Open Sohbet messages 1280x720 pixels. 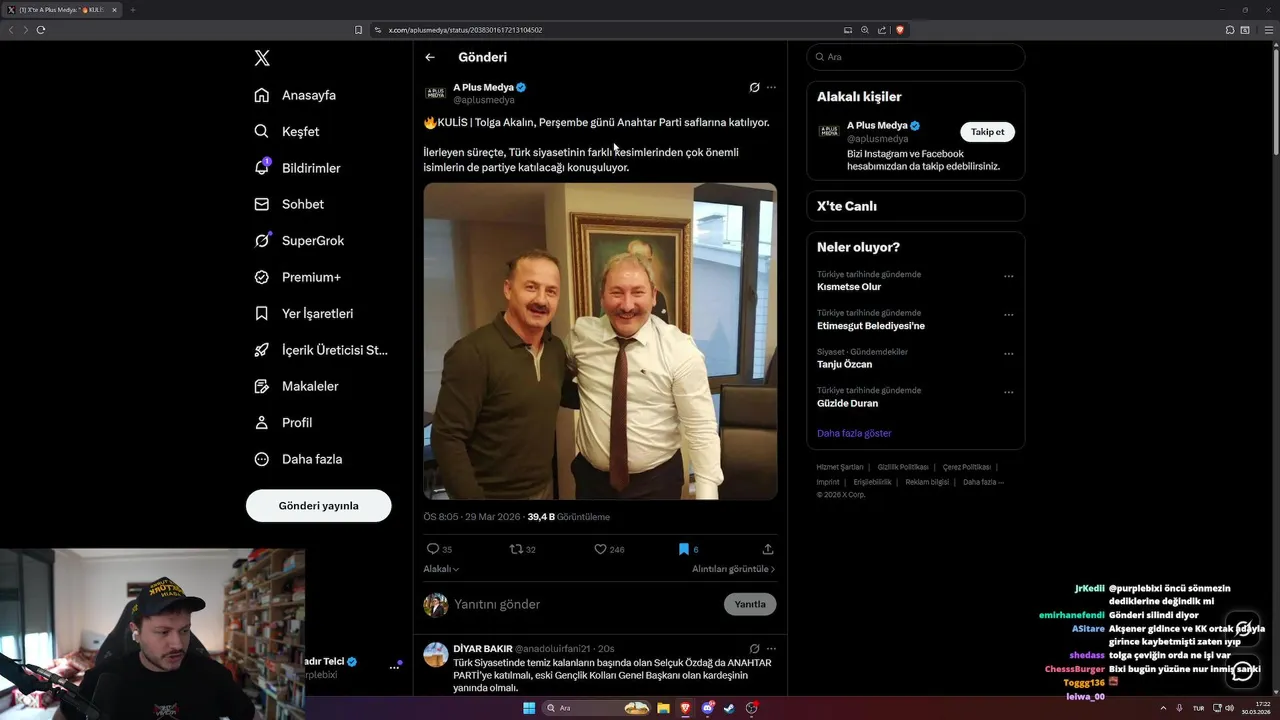289,204
